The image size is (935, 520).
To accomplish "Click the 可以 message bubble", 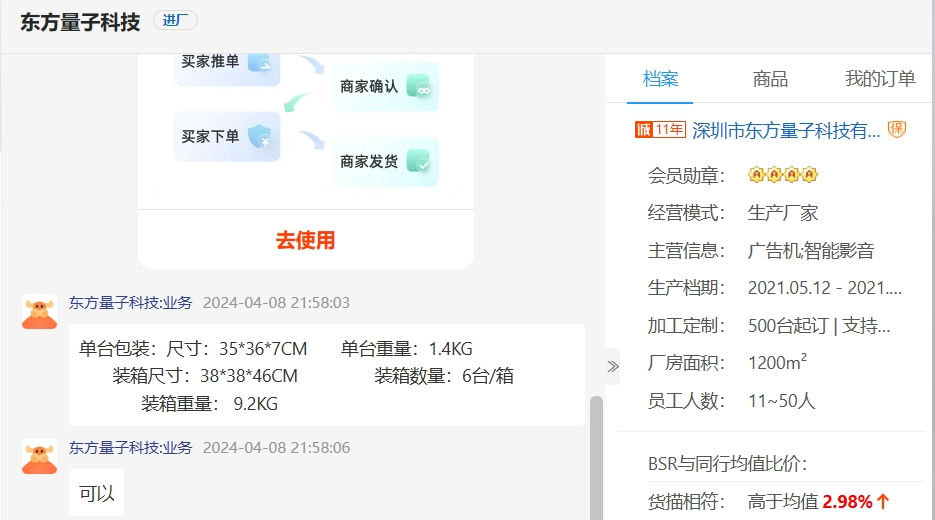I will [97, 493].
